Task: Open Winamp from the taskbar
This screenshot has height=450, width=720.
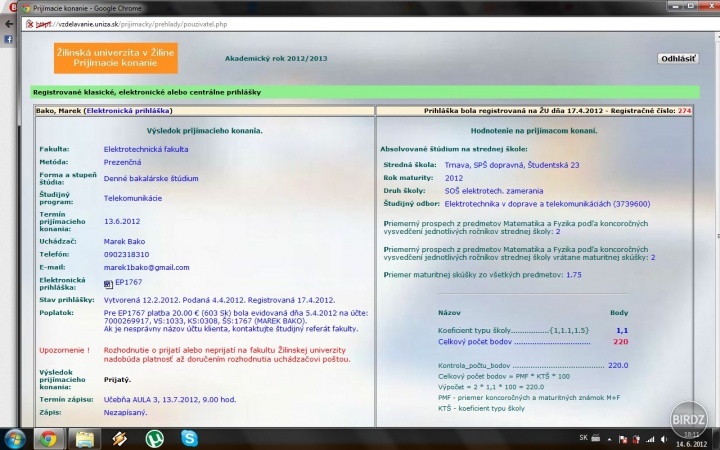Action: click(x=119, y=439)
